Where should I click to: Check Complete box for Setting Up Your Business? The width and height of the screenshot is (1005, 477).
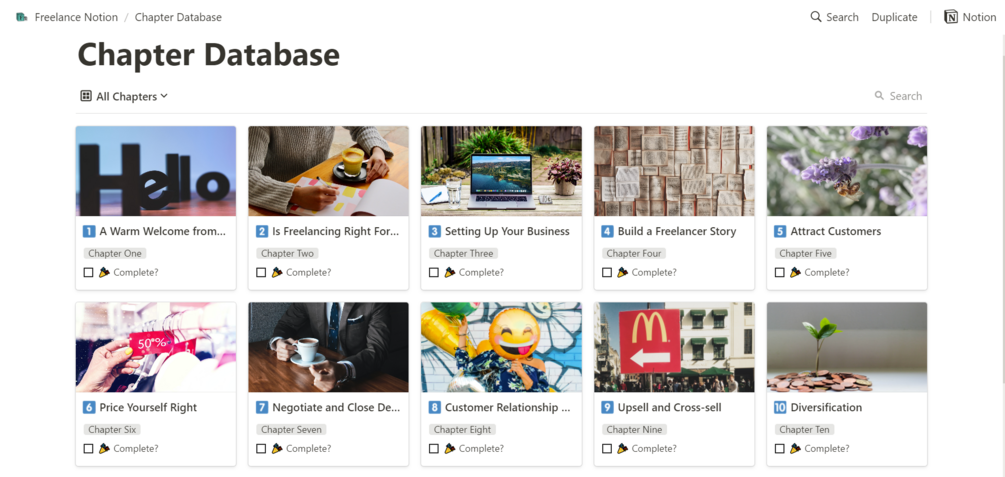(434, 272)
